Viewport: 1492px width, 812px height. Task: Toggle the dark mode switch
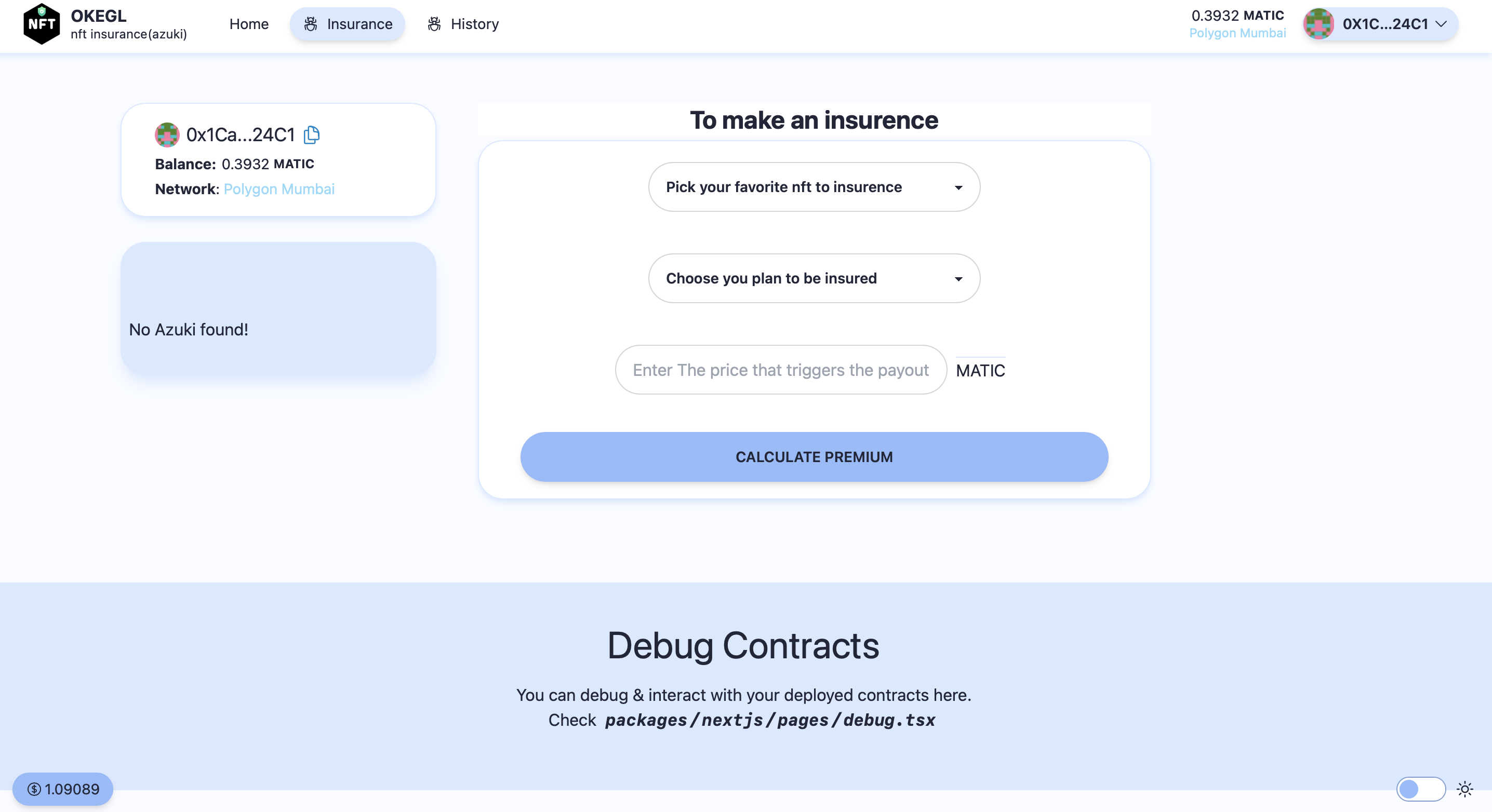click(x=1421, y=789)
